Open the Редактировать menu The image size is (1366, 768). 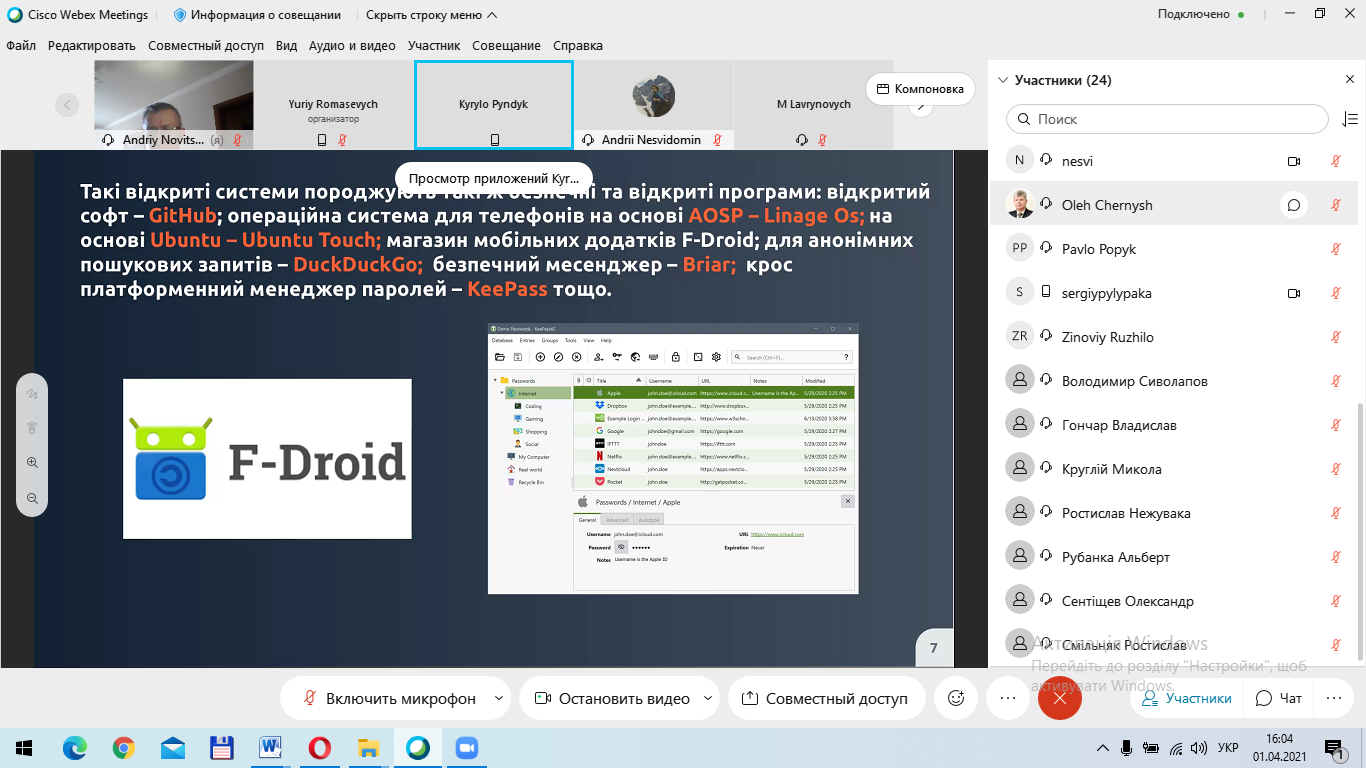tap(91, 45)
